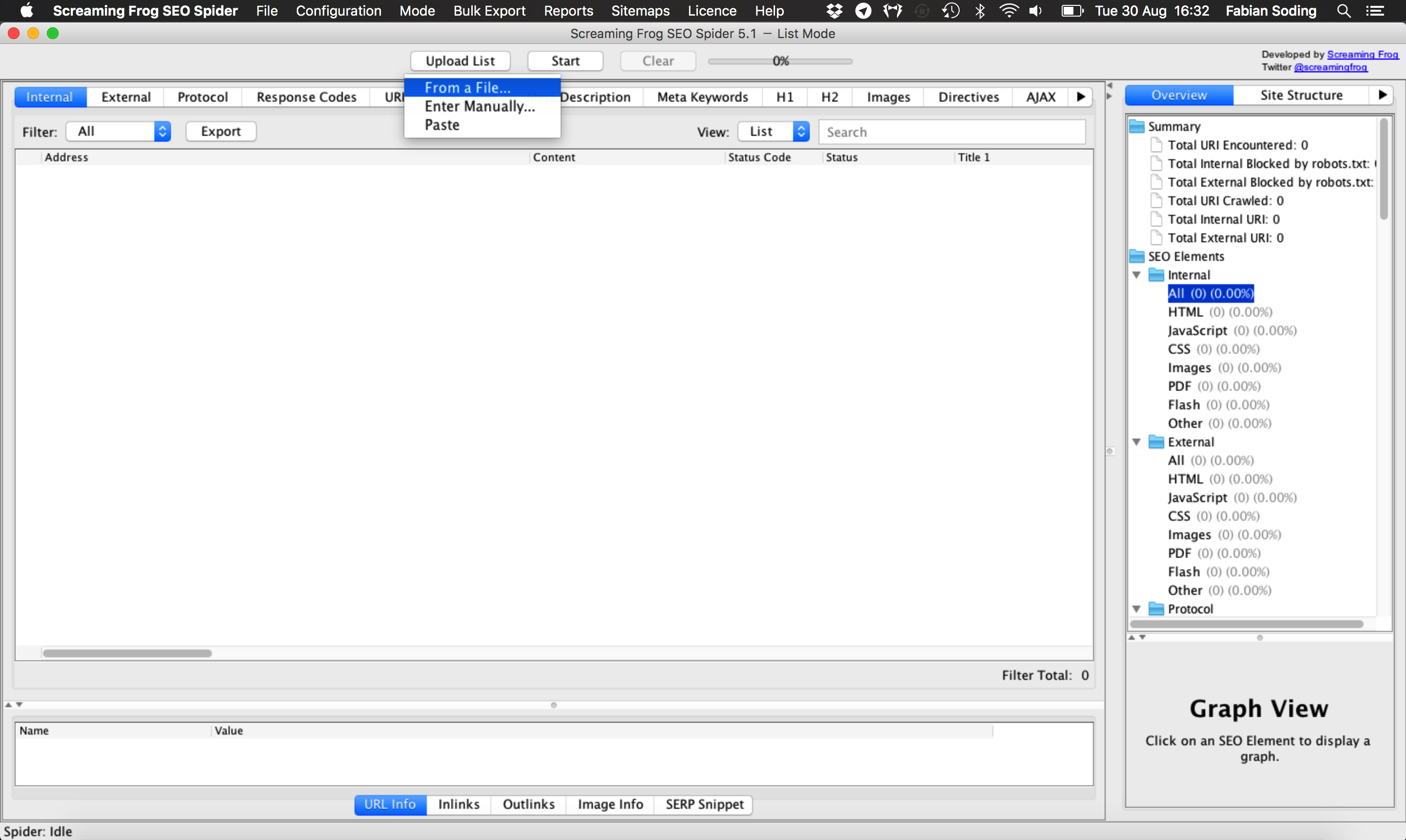Open the Apple menu
This screenshot has height=840, width=1406.
pyautogui.click(x=26, y=11)
